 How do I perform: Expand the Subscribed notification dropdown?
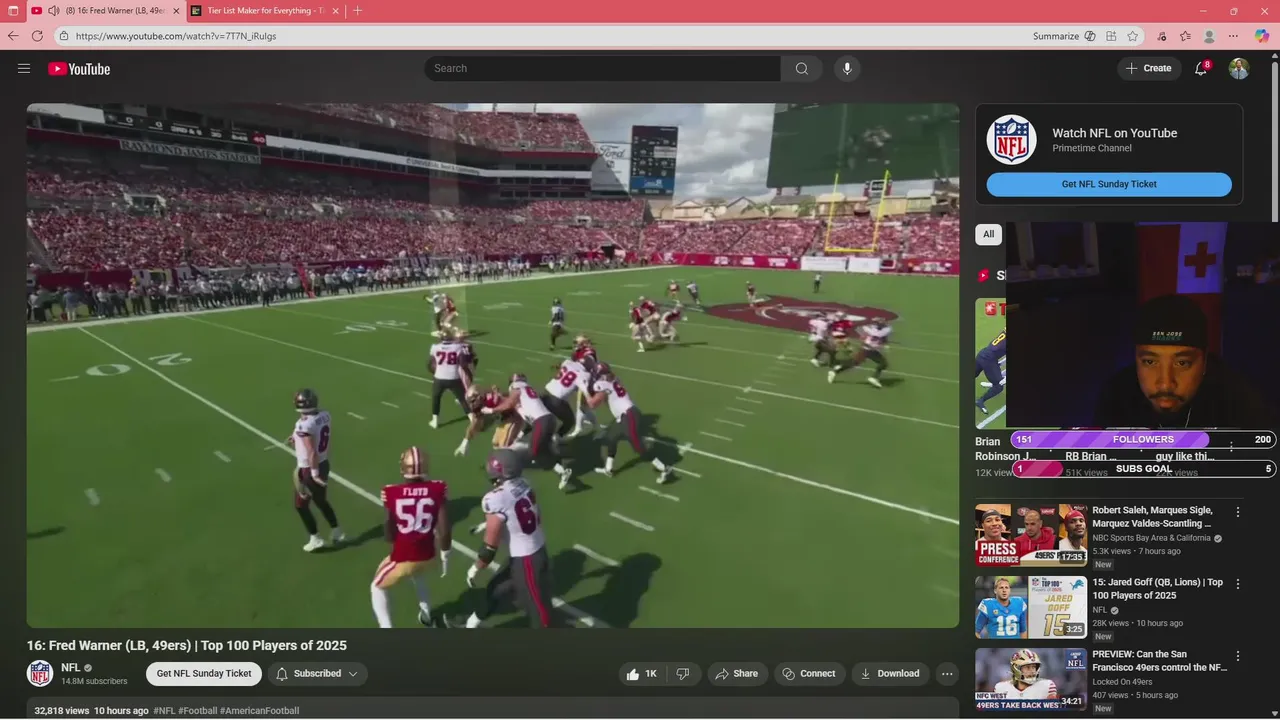317,674
